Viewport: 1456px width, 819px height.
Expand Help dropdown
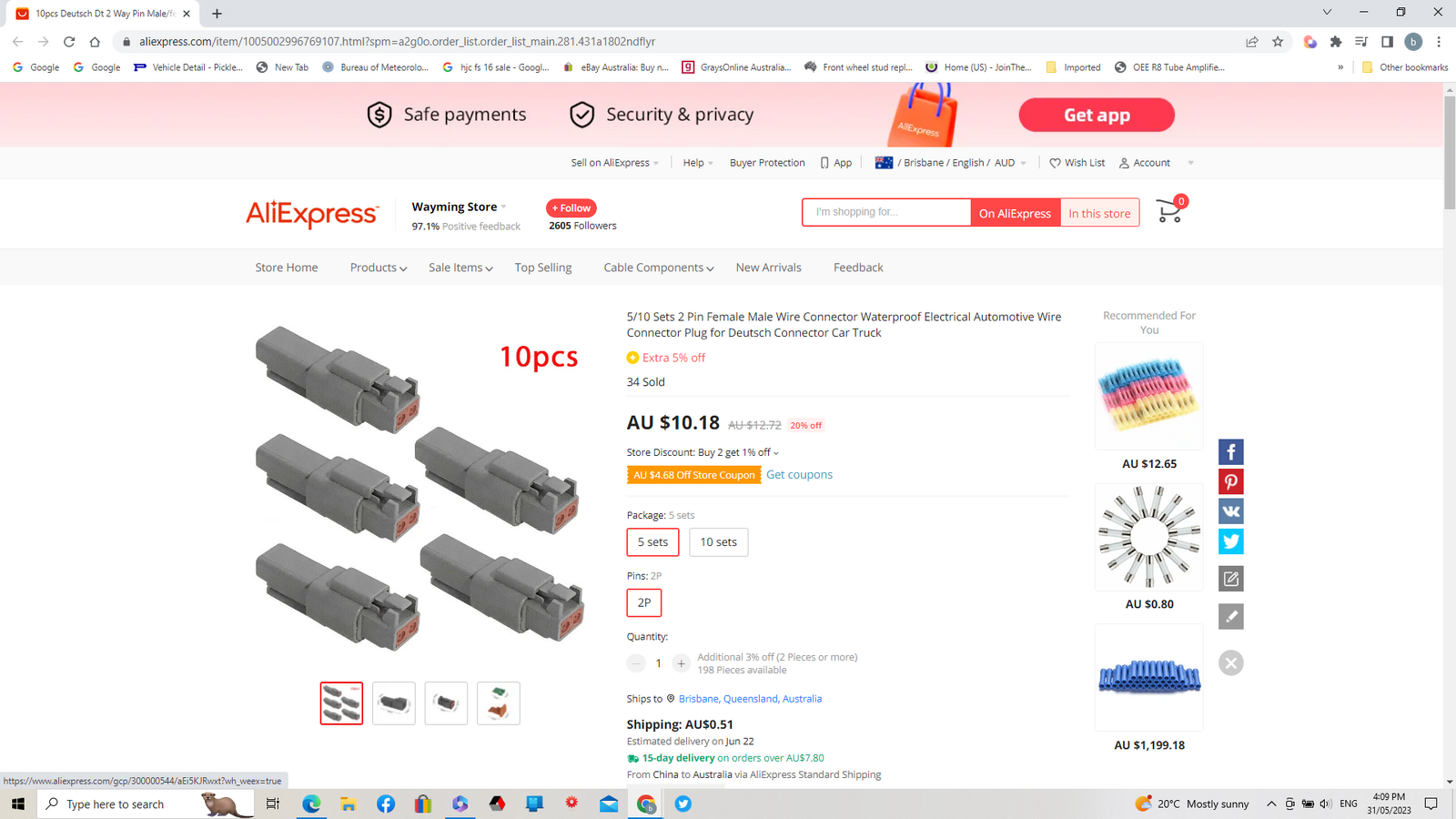pyautogui.click(x=698, y=163)
